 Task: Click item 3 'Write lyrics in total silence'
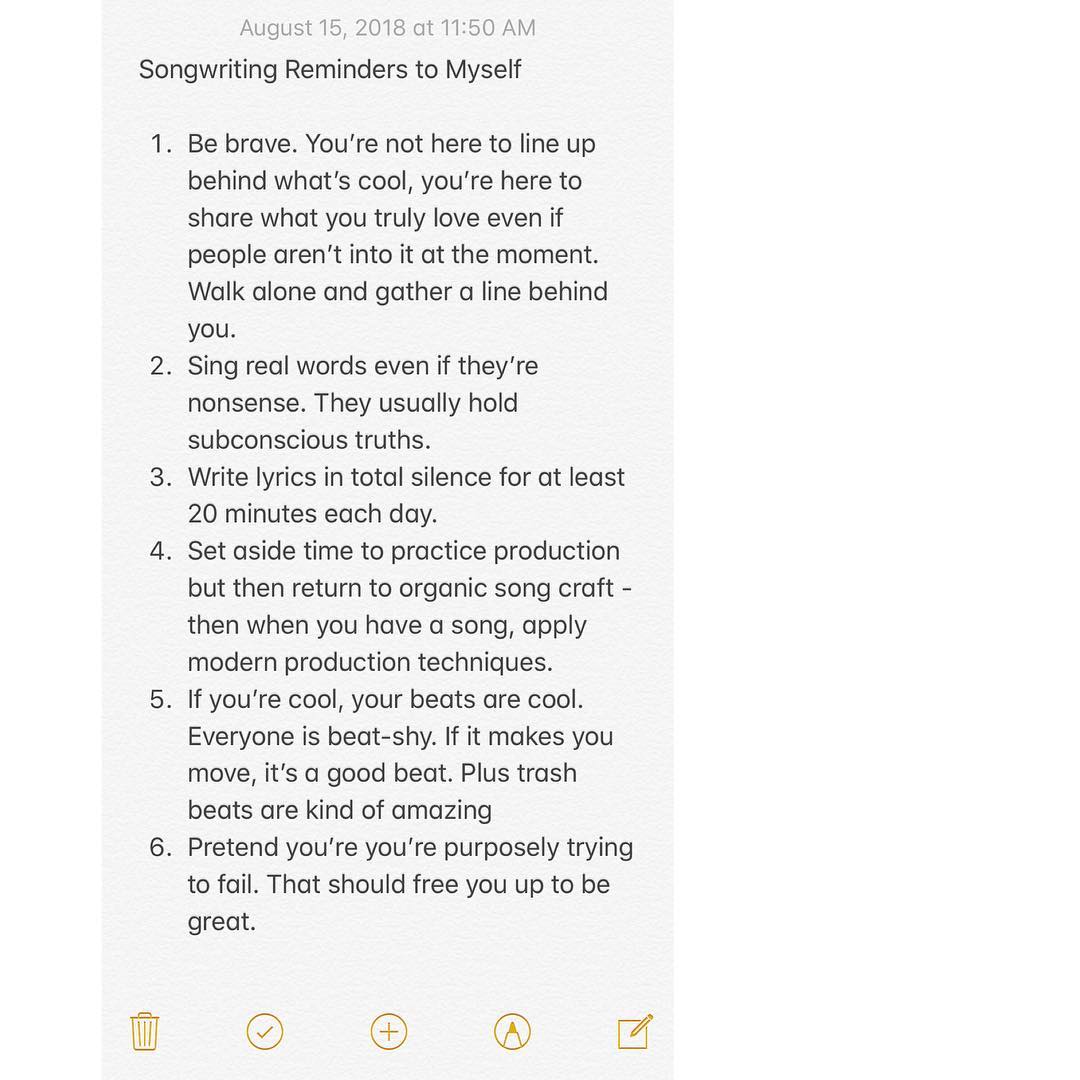pyautogui.click(x=405, y=477)
